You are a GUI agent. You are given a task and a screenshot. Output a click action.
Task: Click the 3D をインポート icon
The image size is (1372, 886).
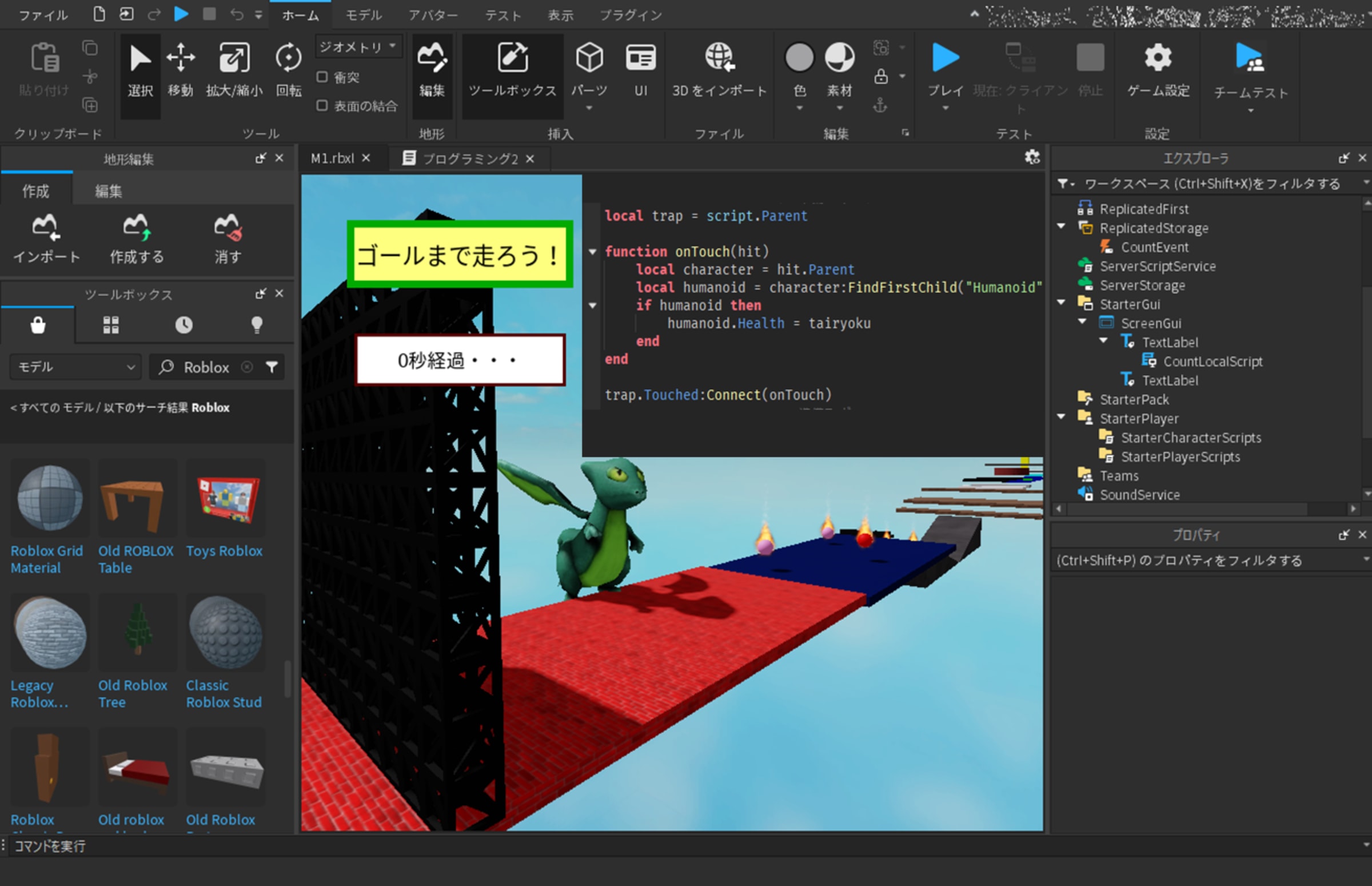pos(719,58)
